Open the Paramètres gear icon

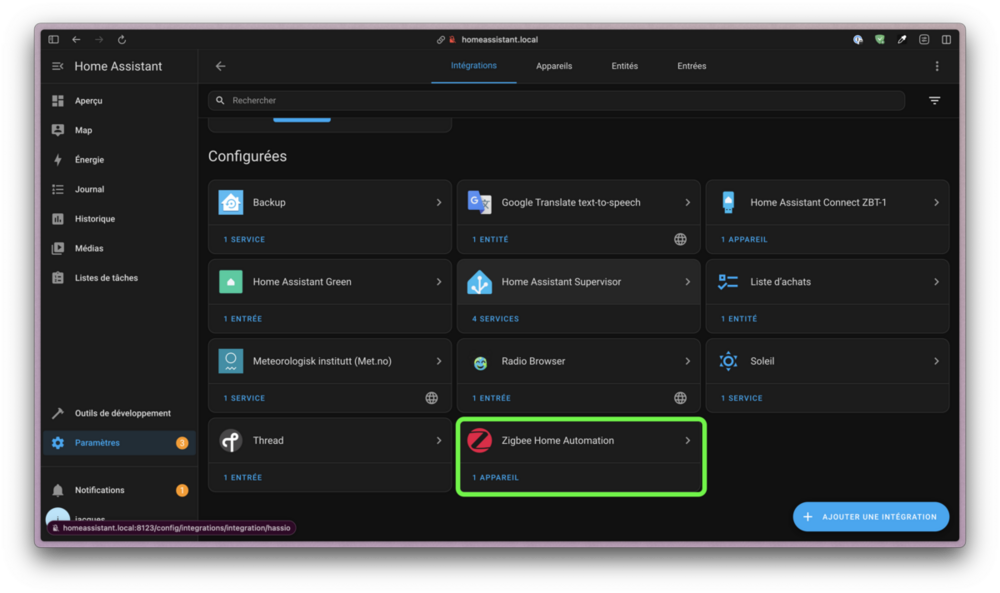58,443
